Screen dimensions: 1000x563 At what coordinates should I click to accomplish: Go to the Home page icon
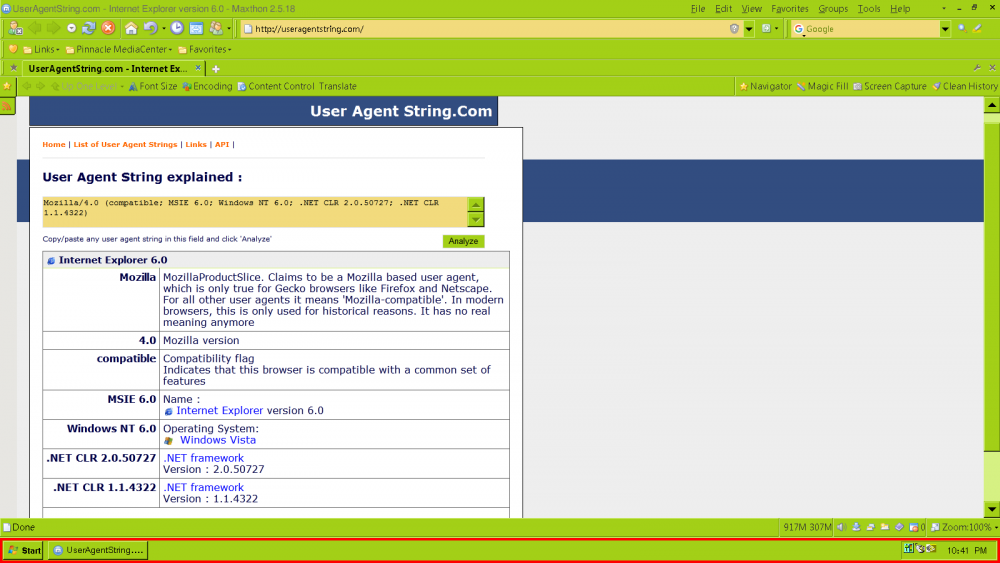131,28
